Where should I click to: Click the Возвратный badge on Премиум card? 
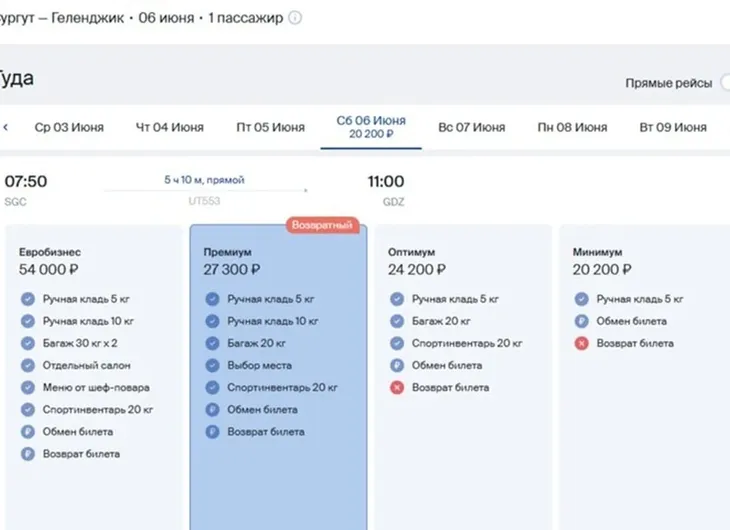point(323,226)
